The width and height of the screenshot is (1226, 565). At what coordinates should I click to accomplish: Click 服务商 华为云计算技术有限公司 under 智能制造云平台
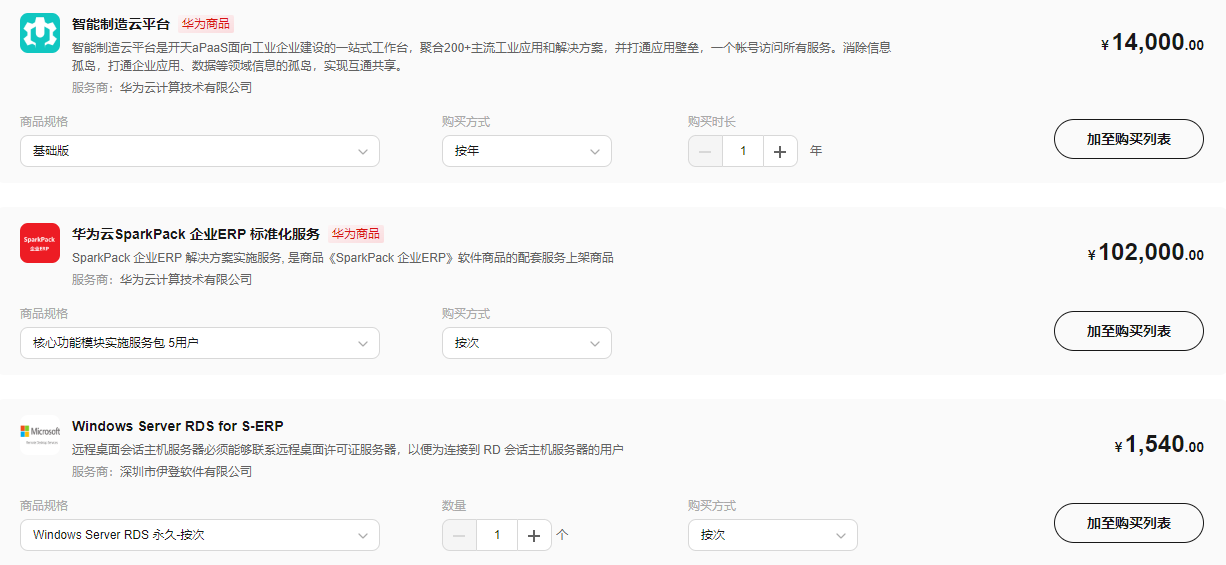tap(162, 88)
